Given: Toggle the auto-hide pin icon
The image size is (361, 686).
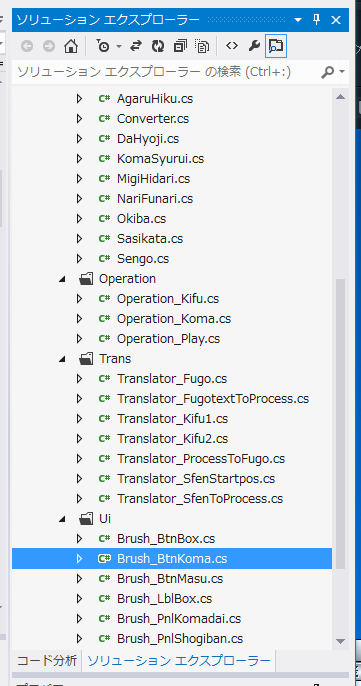Looking at the screenshot, I should tap(317, 20).
